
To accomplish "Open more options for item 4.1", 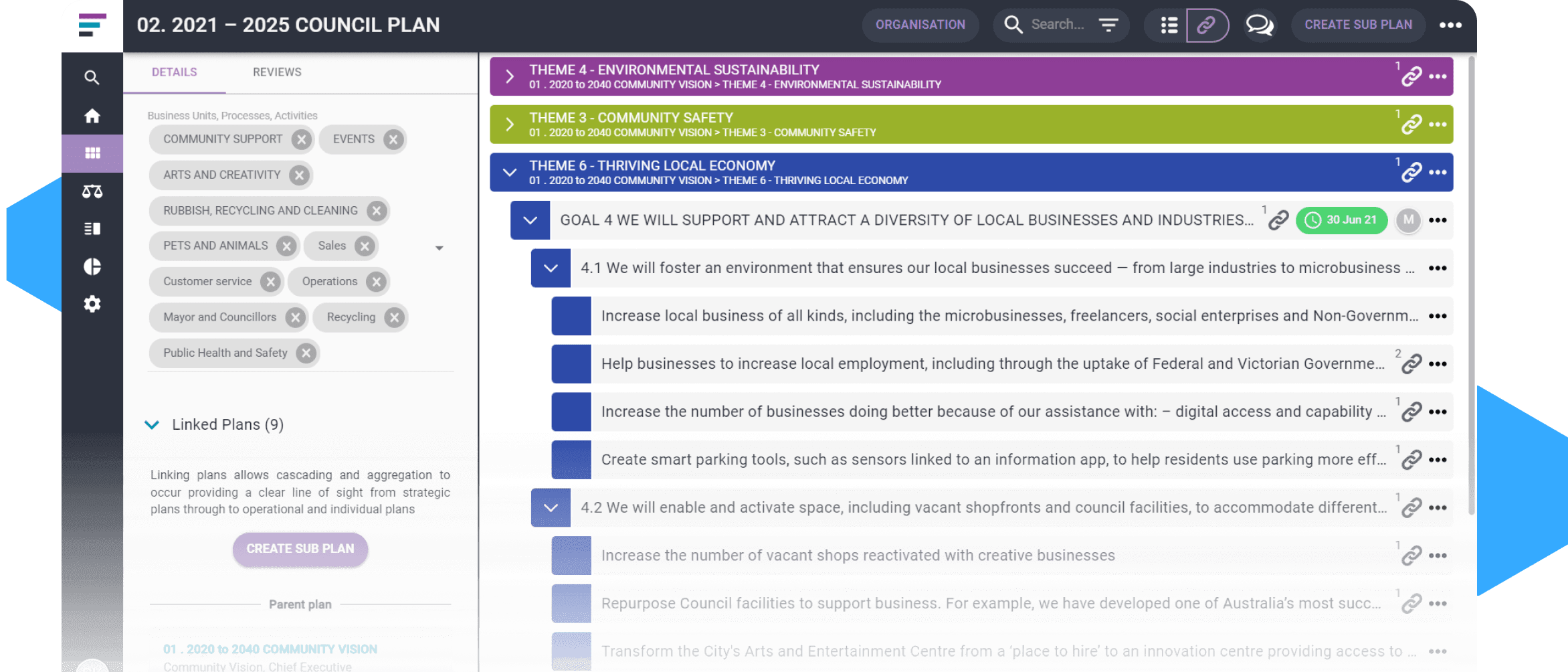I will click(1438, 268).
